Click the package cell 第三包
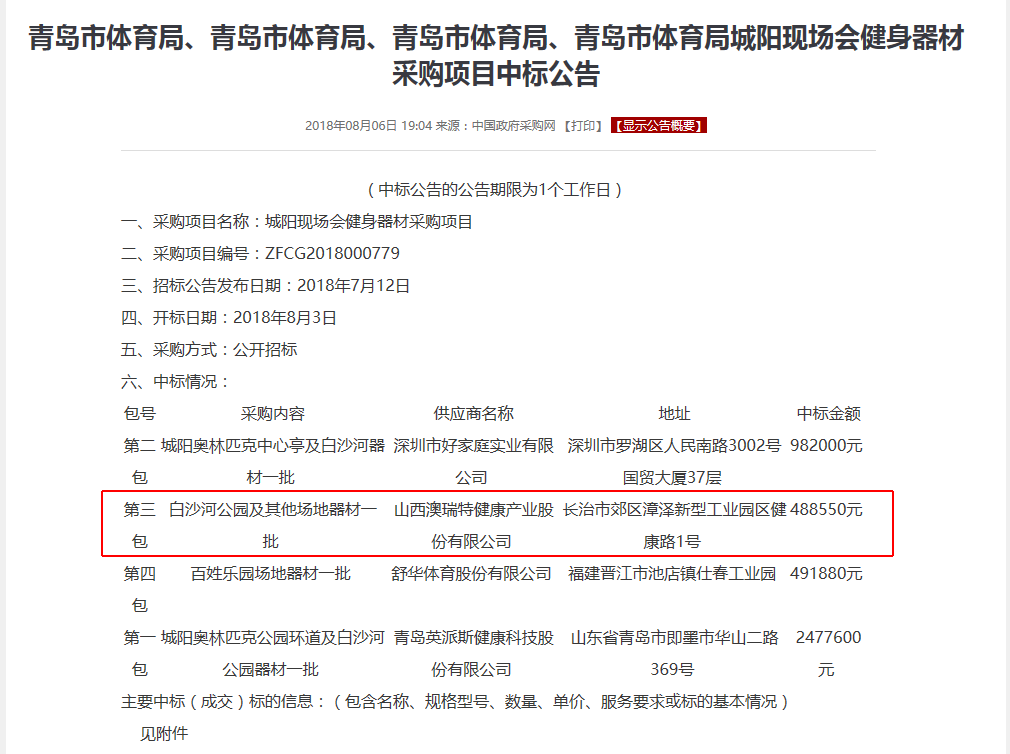 pyautogui.click(x=140, y=525)
